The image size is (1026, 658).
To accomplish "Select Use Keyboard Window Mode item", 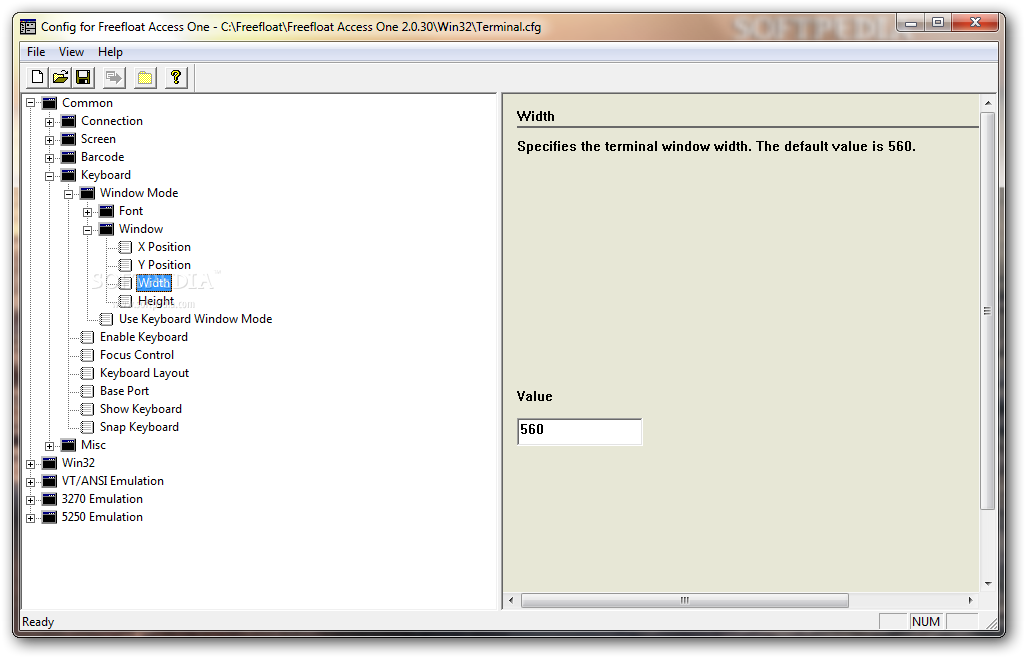I will coord(195,319).
